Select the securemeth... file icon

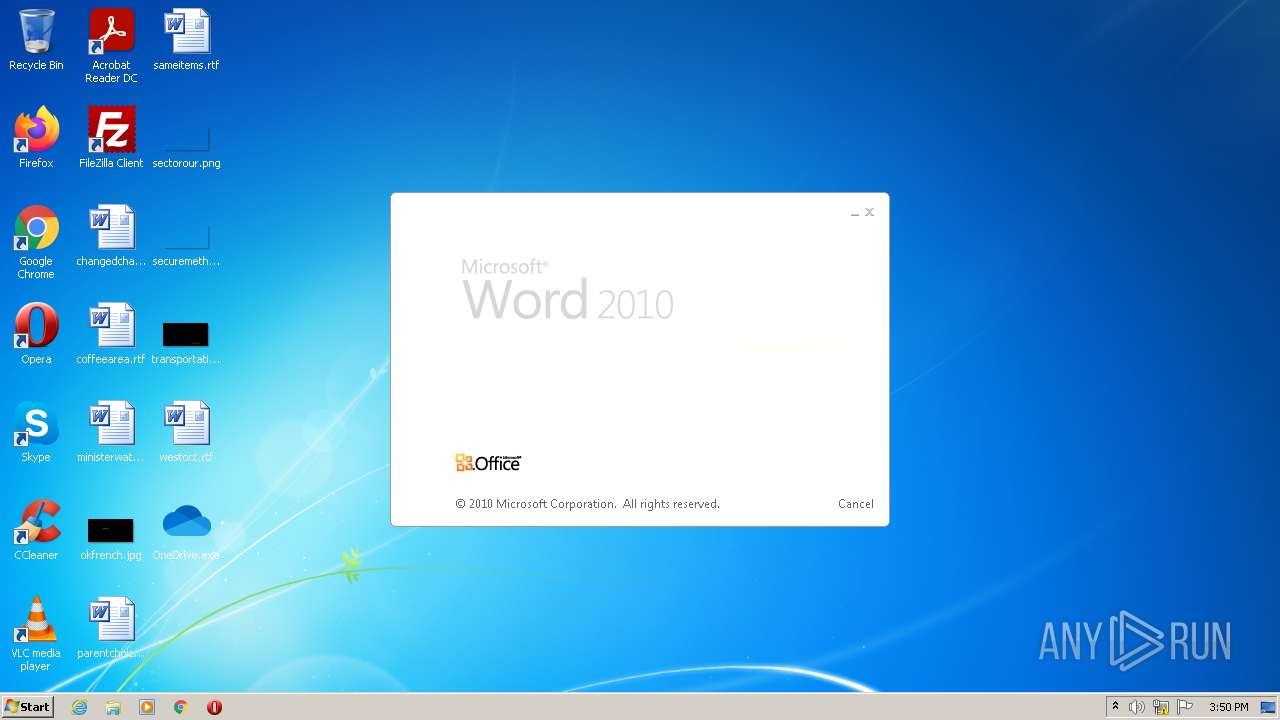(186, 243)
